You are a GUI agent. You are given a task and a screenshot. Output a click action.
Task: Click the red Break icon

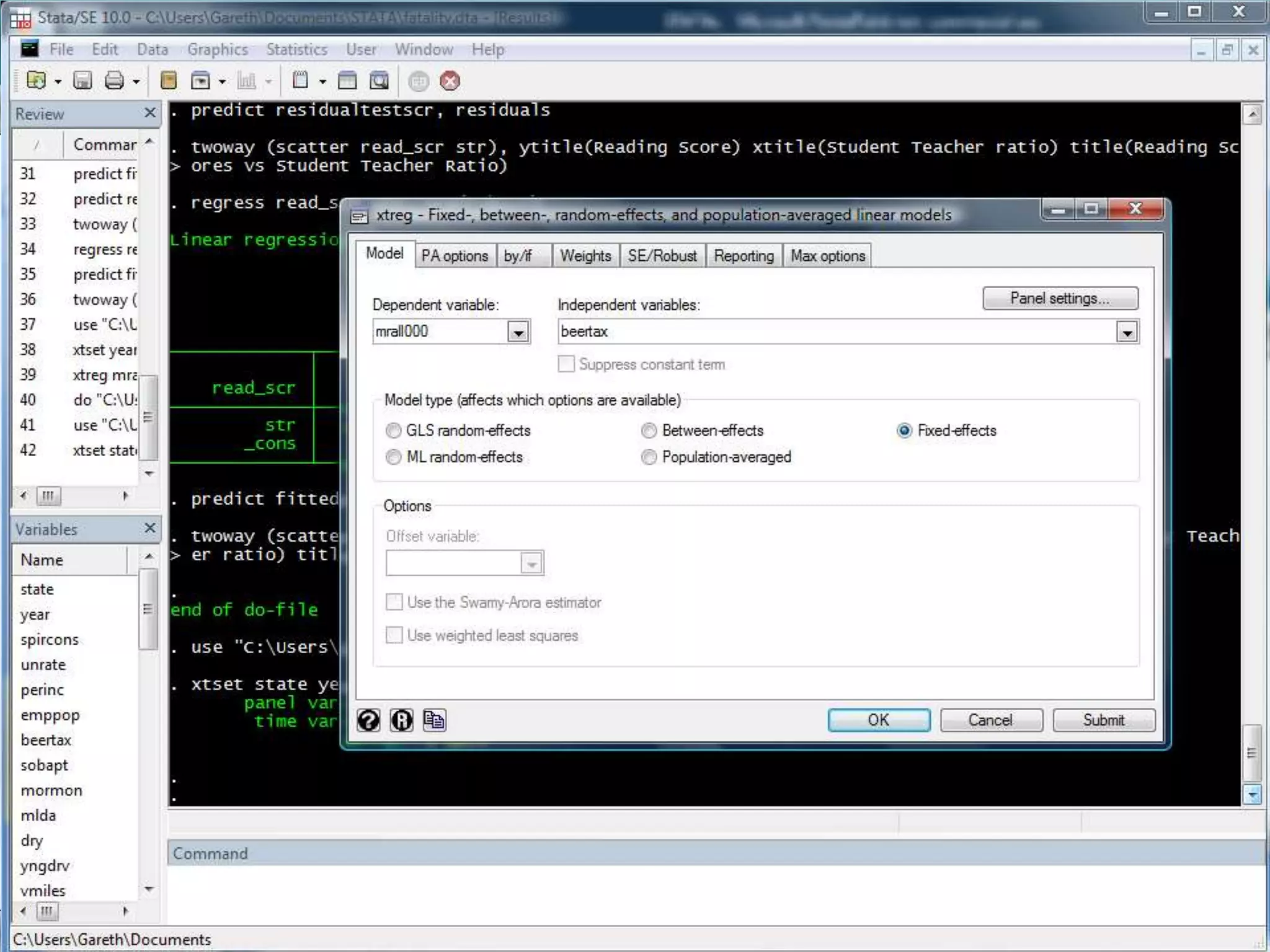pyautogui.click(x=450, y=81)
